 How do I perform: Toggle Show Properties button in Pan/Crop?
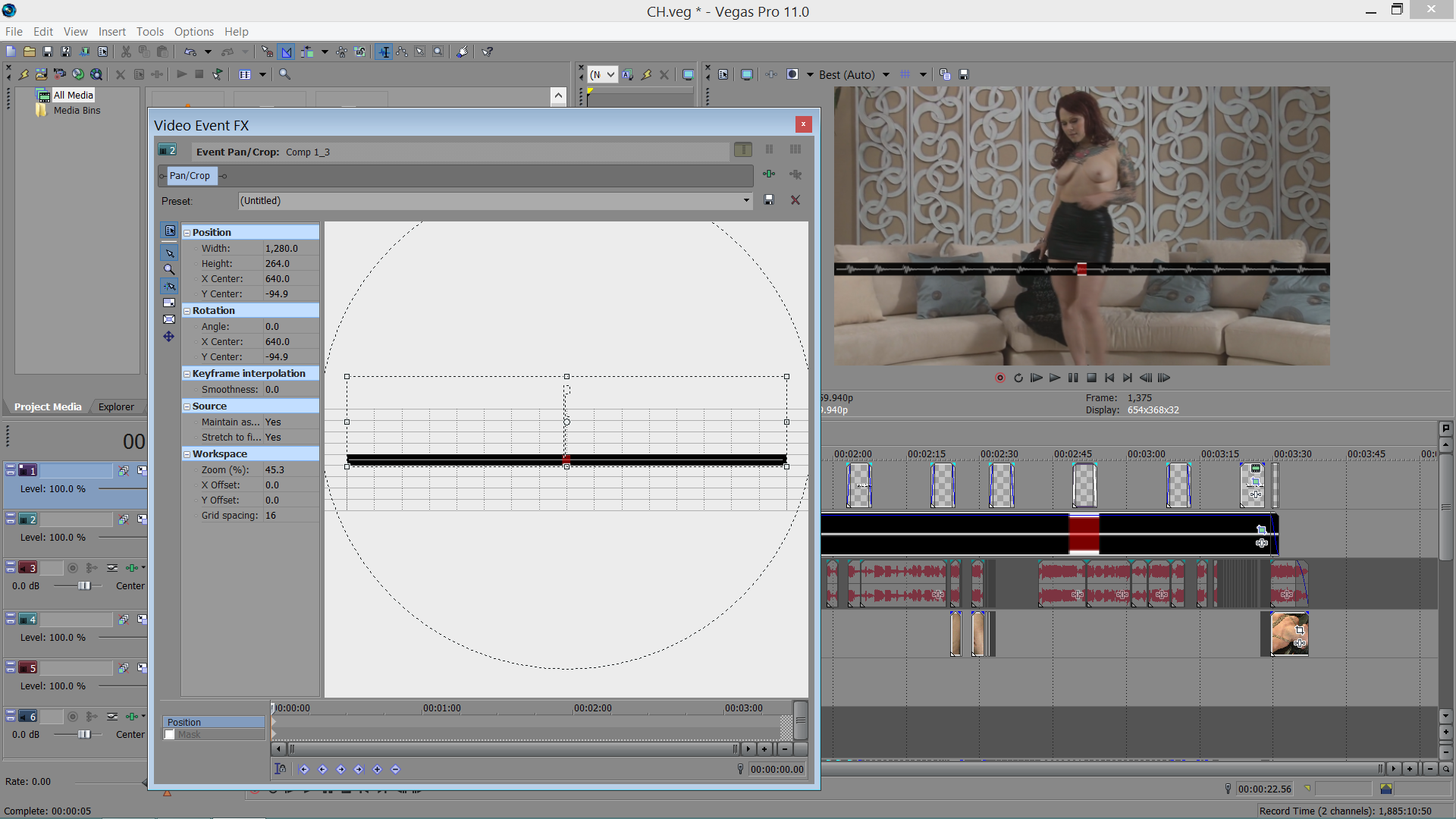coord(169,231)
